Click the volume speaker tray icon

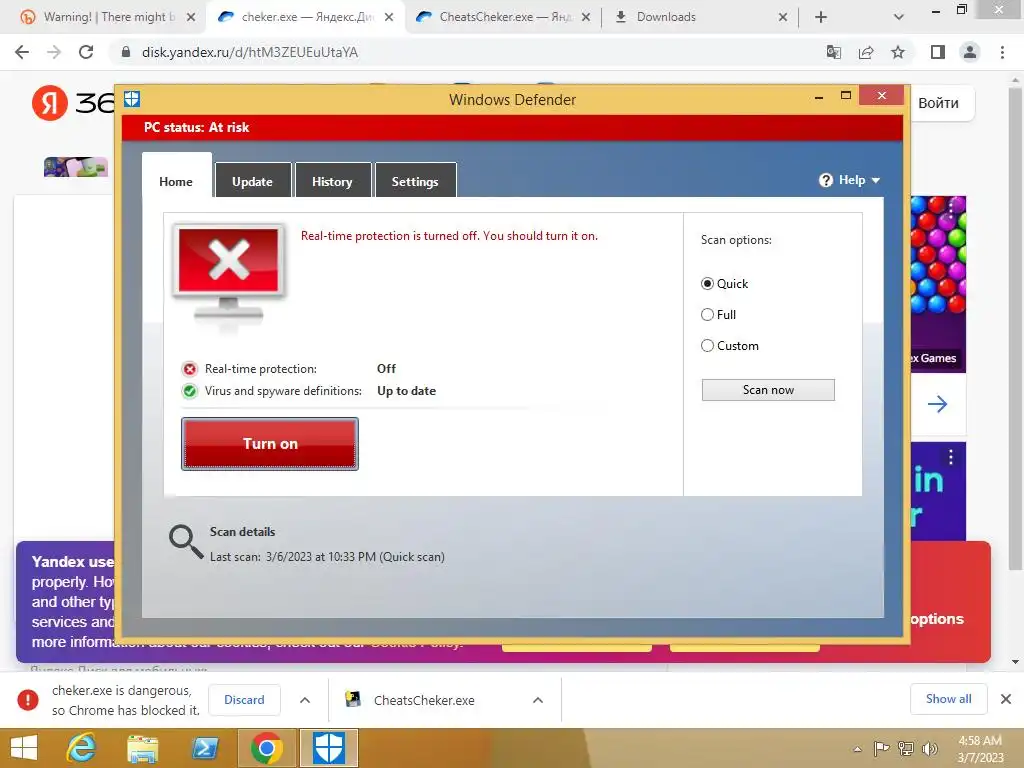[x=929, y=749]
